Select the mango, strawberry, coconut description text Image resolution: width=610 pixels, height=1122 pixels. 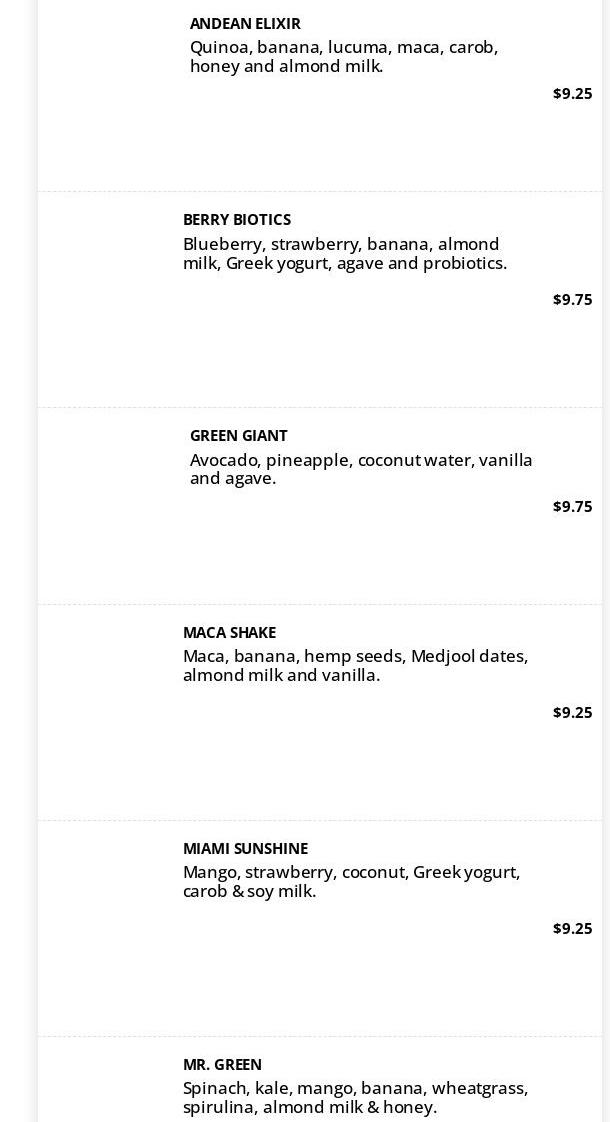351,882
